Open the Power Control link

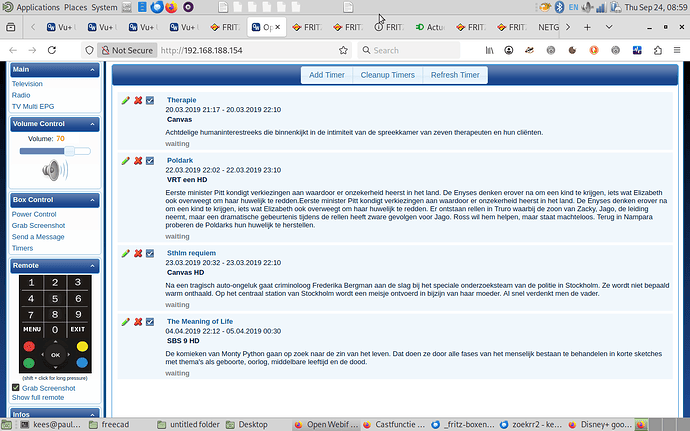tap(34, 214)
